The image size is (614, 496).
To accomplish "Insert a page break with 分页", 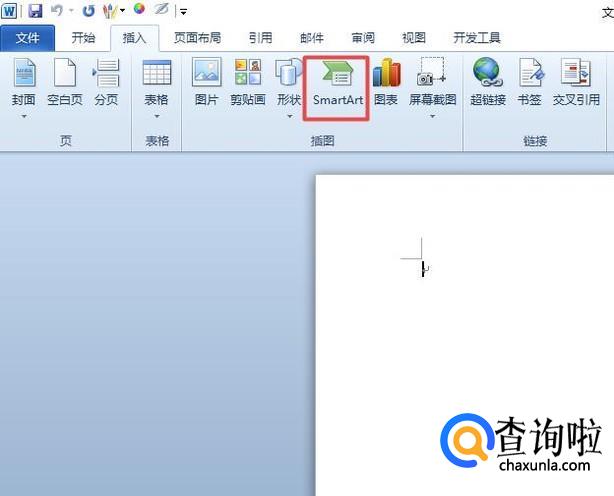I will (x=106, y=81).
